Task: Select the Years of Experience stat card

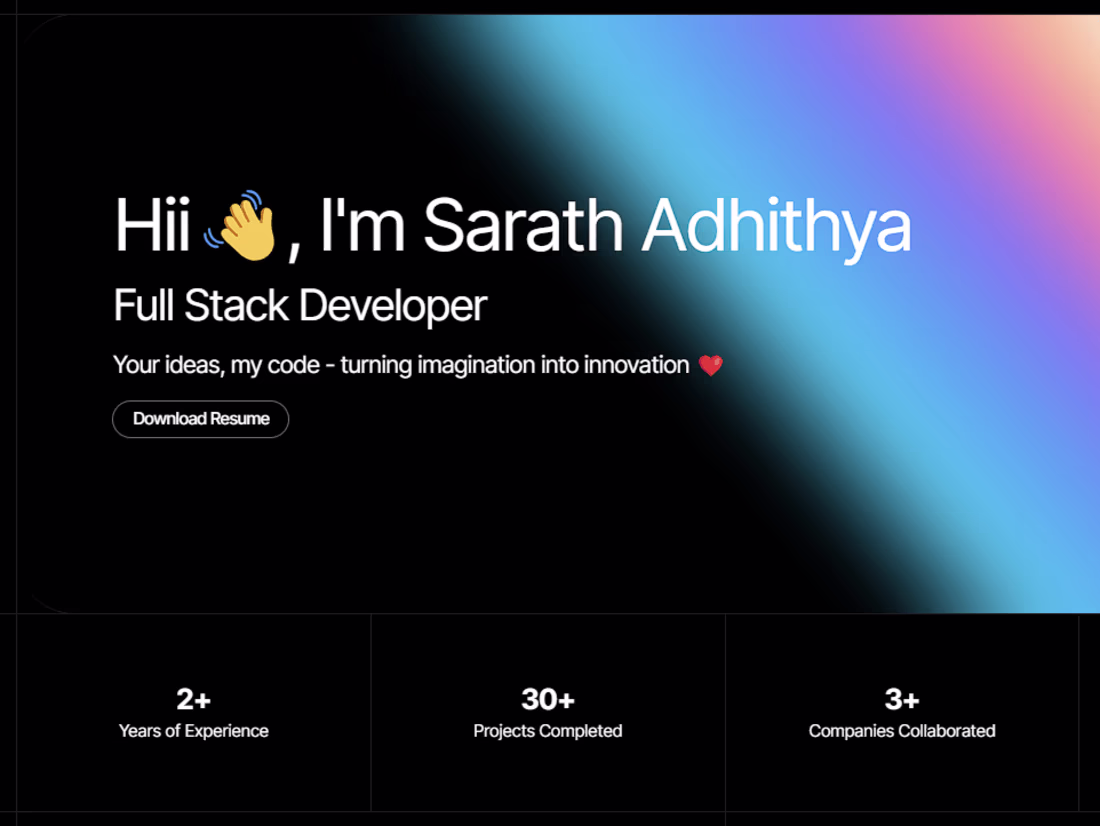Action: tap(191, 712)
